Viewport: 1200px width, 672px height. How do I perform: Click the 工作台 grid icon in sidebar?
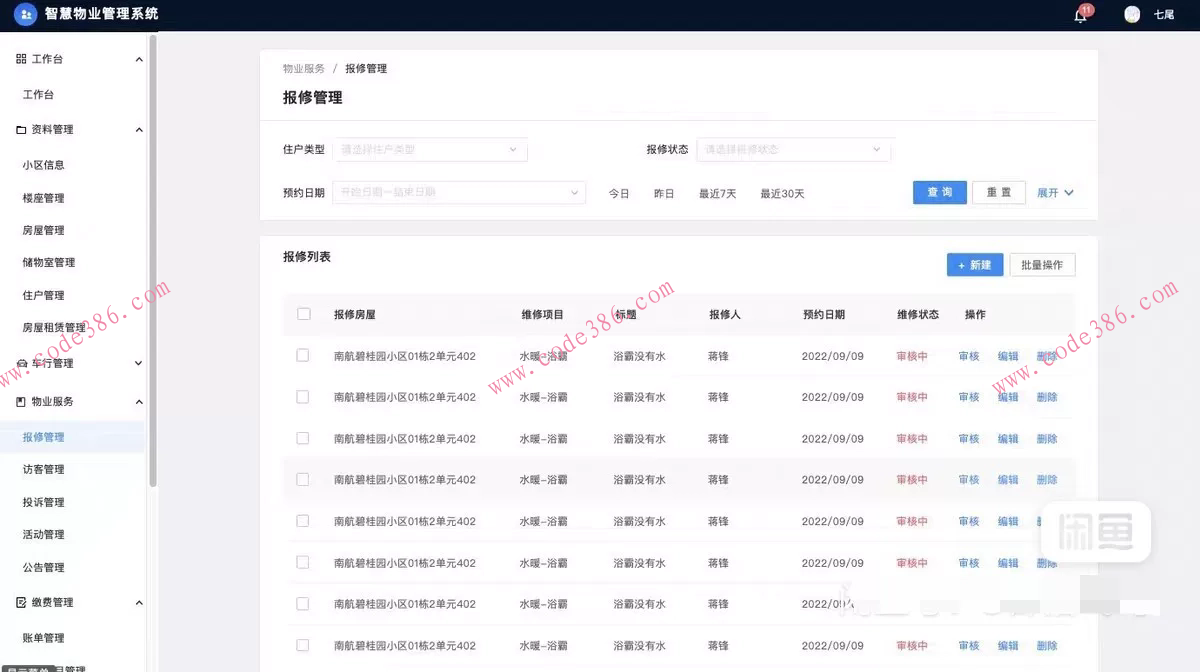pos(22,59)
